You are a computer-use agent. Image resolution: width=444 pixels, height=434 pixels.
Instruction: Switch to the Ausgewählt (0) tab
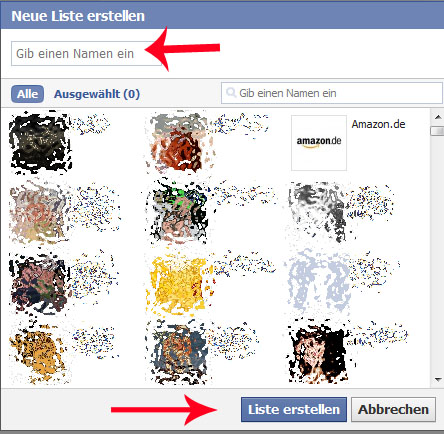click(x=97, y=94)
